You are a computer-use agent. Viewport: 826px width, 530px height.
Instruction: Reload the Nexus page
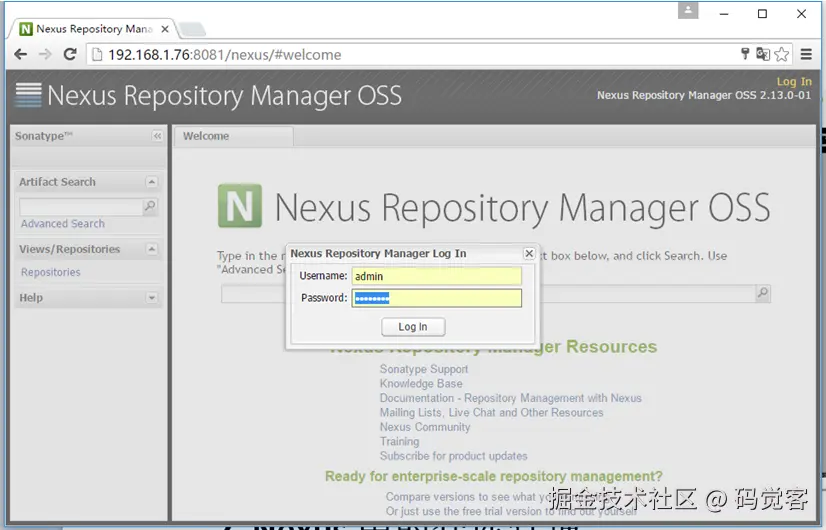(70, 54)
